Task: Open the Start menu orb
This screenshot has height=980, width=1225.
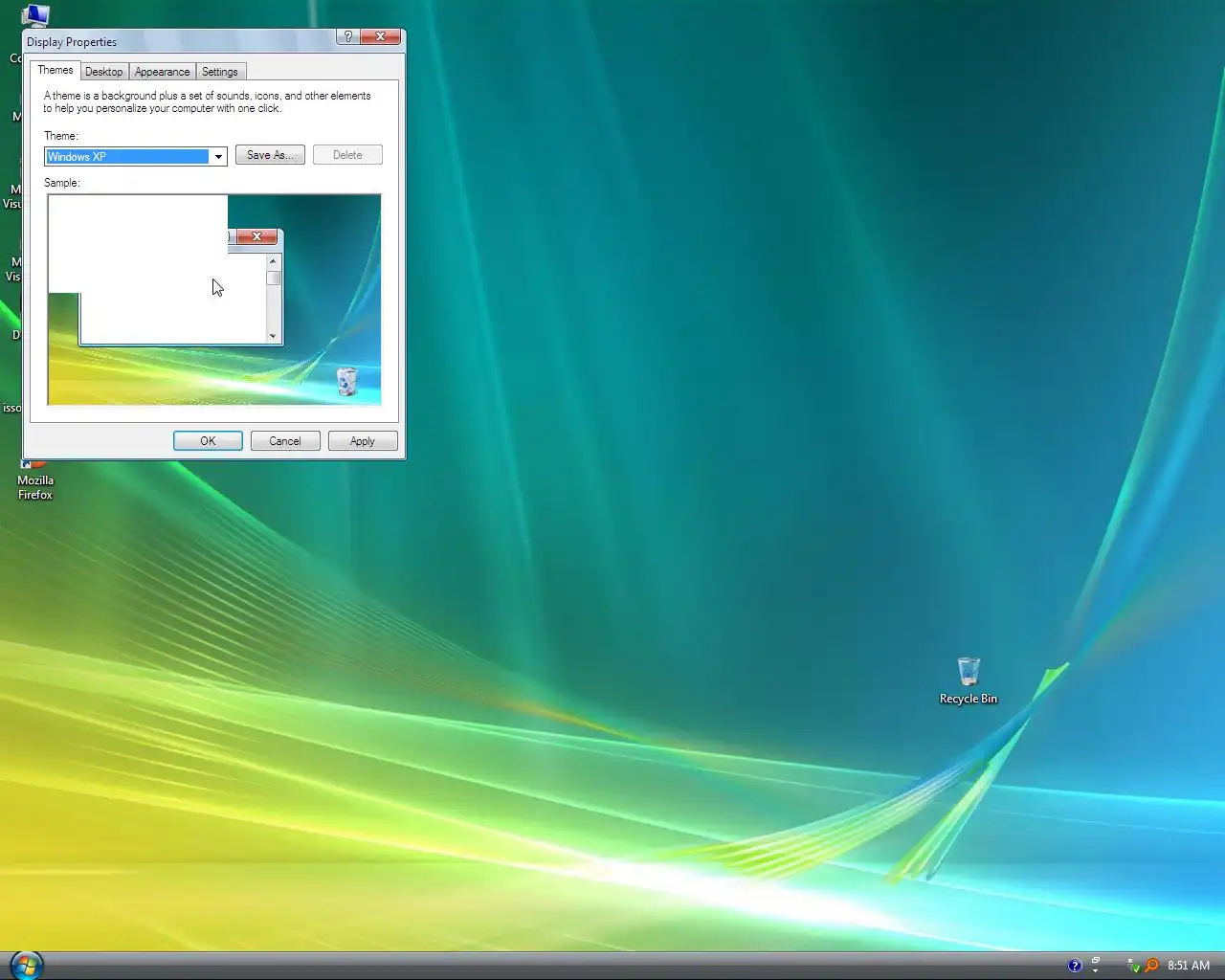Action: point(26,965)
